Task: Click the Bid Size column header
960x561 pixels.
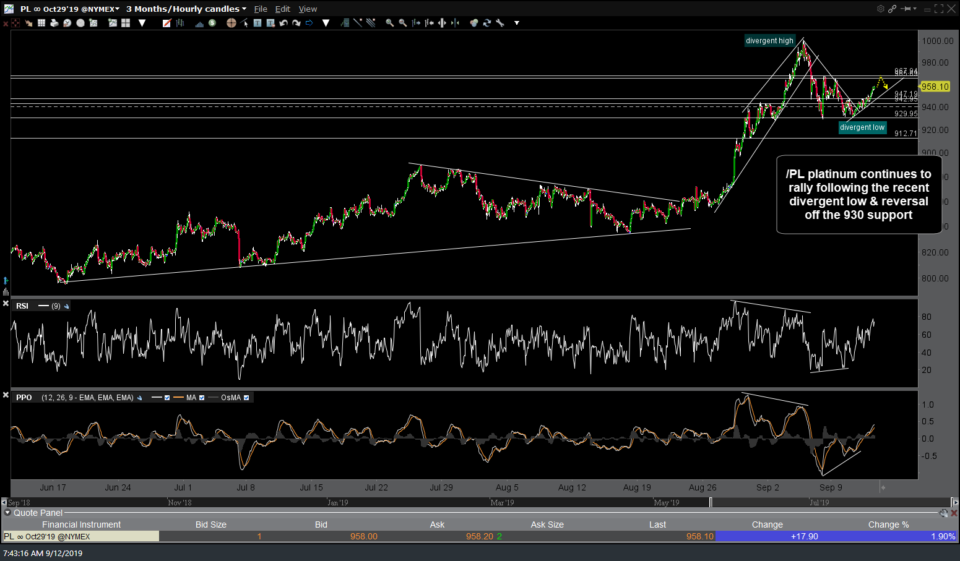Action: 211,524
